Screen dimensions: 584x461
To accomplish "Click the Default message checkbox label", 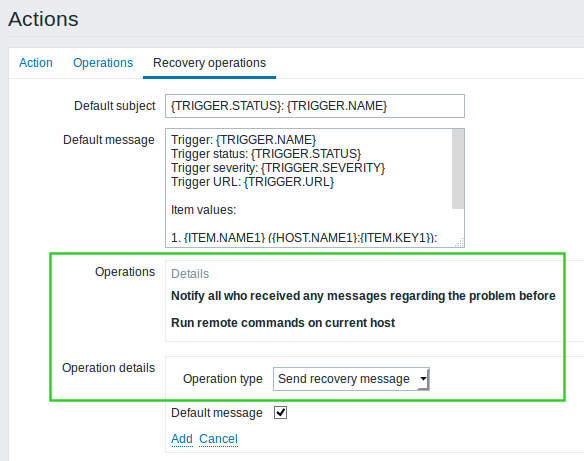I will [216, 413].
